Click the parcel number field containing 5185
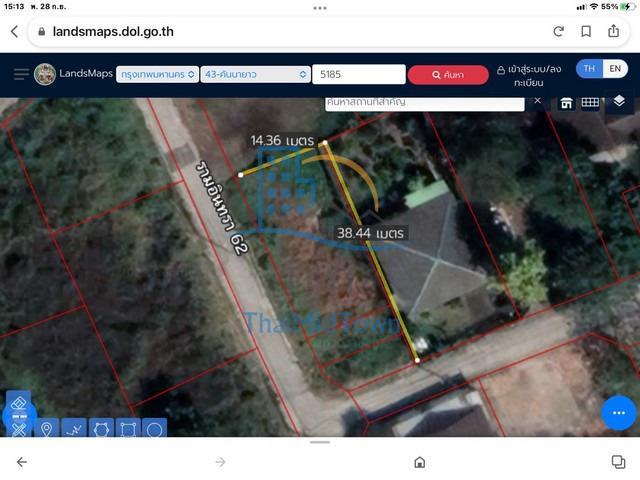This screenshot has height=480, width=640. (x=358, y=74)
